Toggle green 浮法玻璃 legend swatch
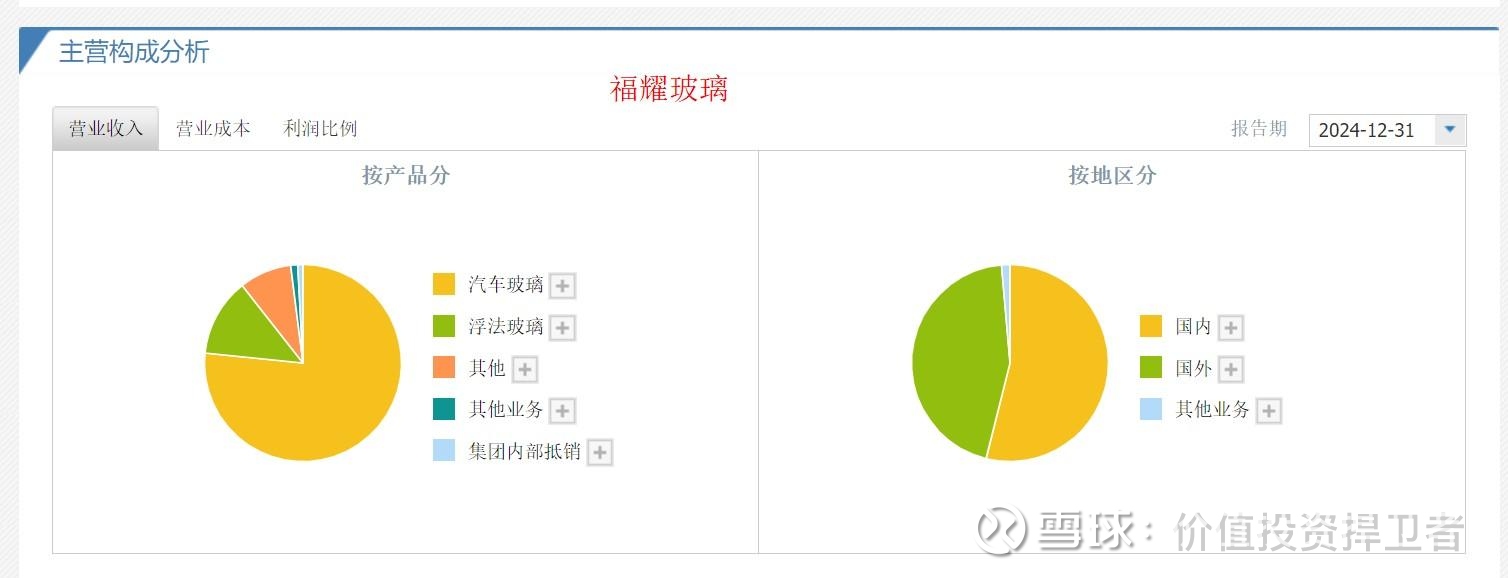Viewport: 1508px width, 578px height. 444,327
